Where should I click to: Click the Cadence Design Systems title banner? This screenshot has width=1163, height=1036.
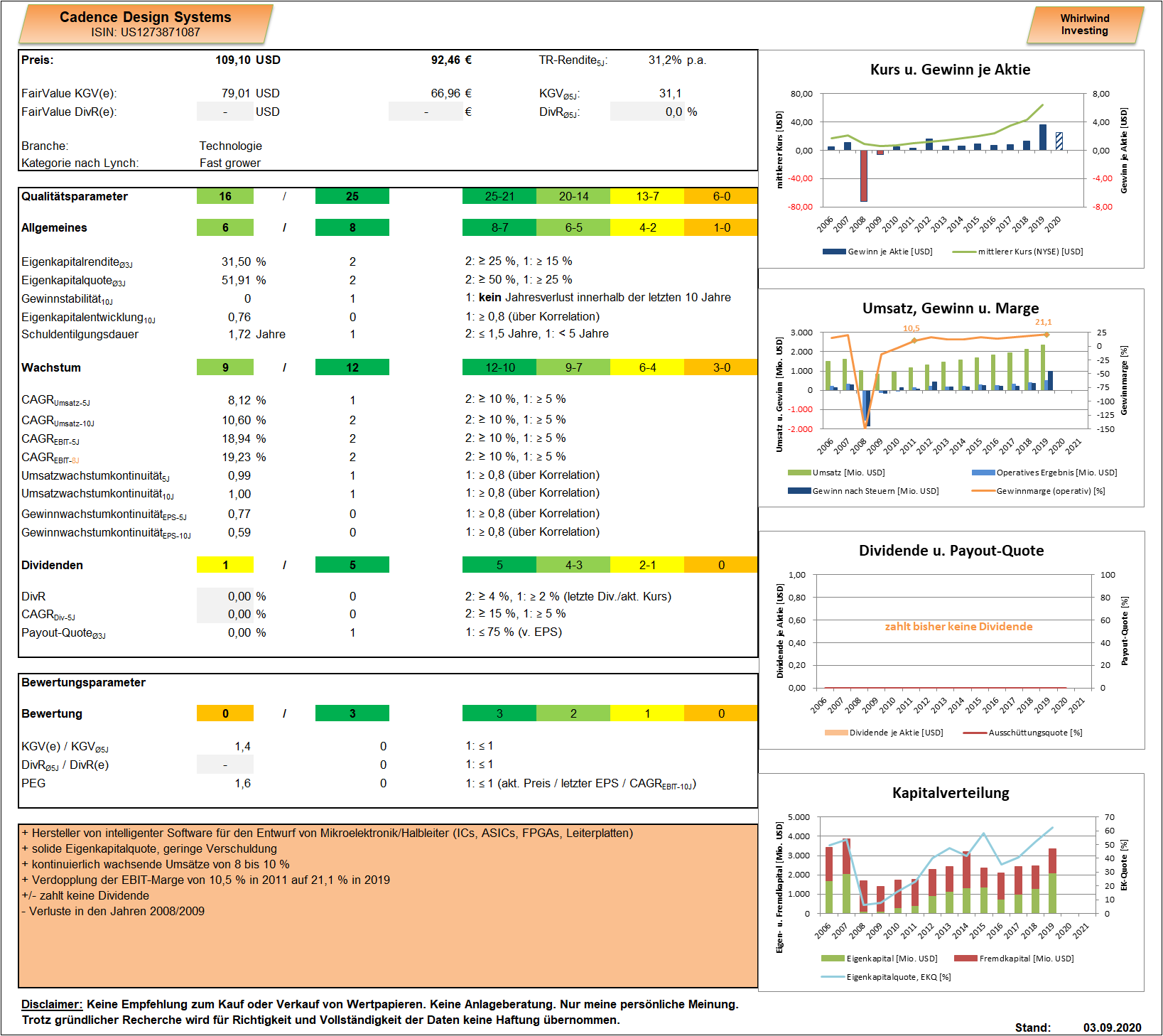(x=146, y=24)
